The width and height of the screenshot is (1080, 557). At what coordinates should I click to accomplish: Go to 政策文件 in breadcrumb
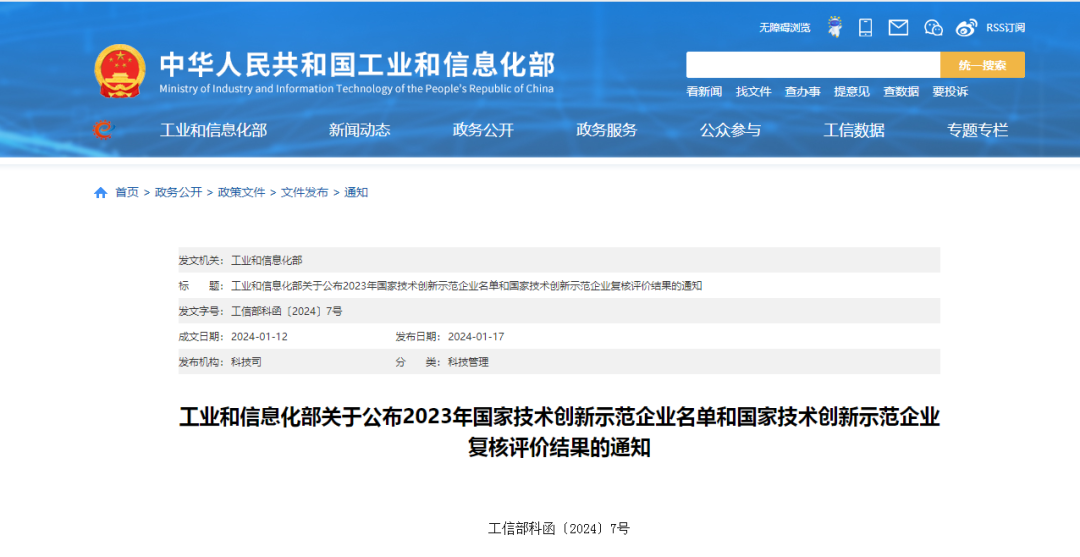[x=242, y=193]
